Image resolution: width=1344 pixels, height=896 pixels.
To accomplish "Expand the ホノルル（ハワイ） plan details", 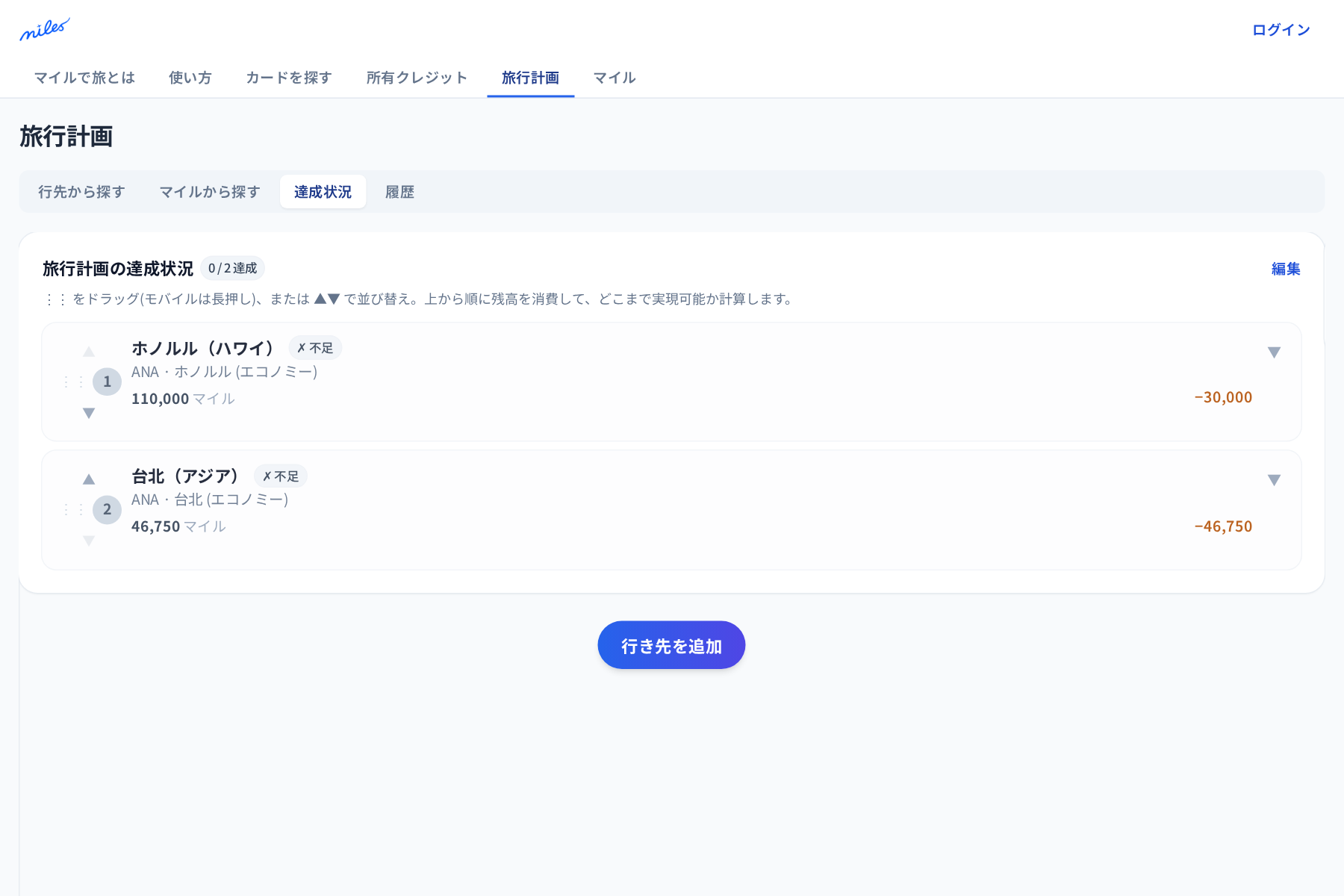I will (x=1274, y=352).
